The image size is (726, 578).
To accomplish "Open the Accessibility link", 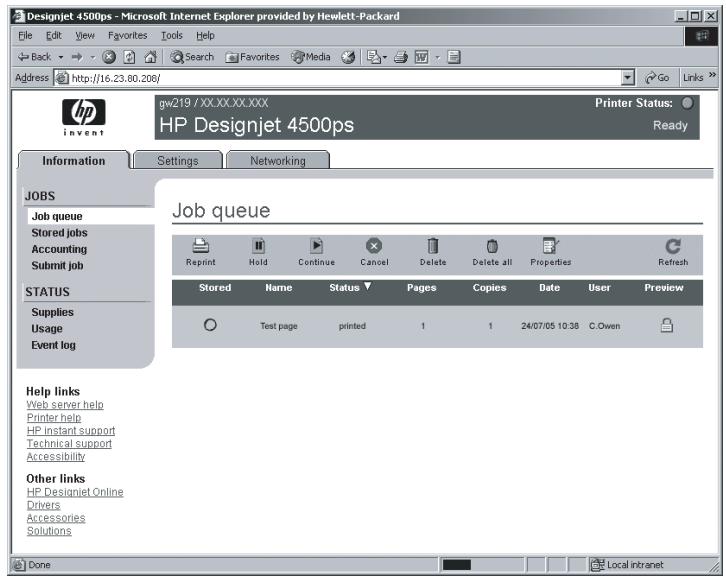I will 56,456.
